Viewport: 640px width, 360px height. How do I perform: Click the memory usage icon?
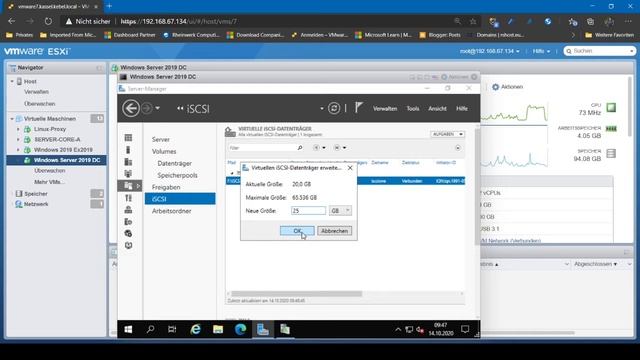point(611,129)
